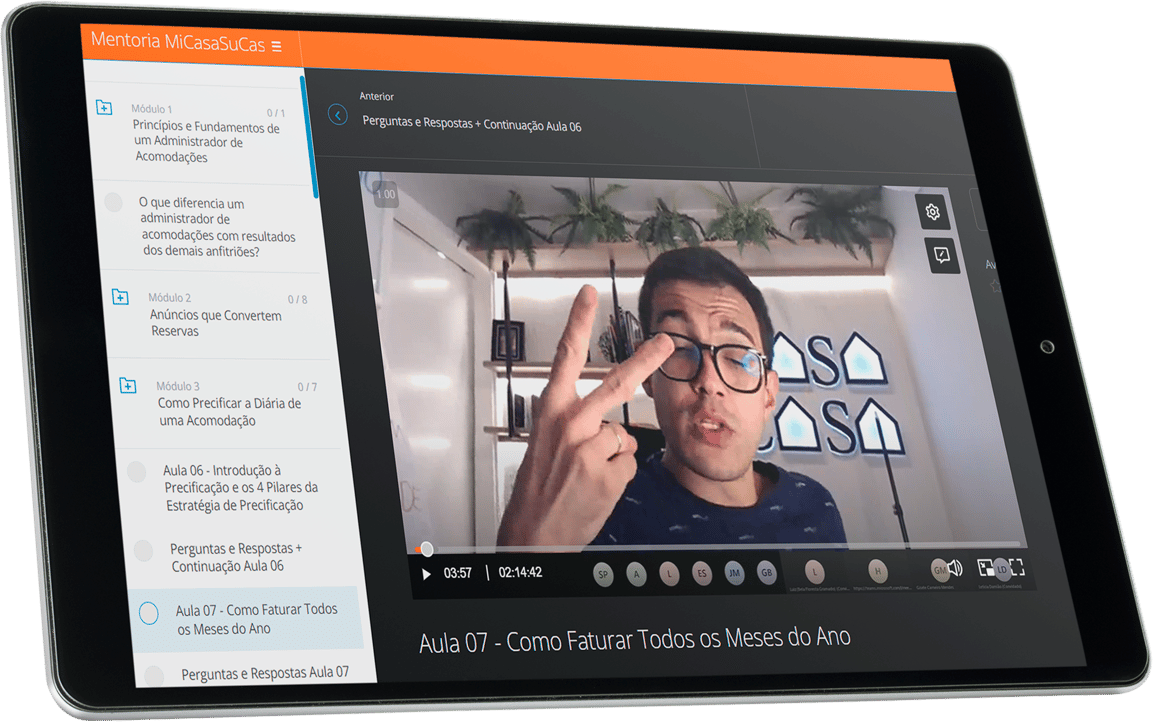Viewport: 1153px width, 722px height.
Task: Open lesson Aula 06 - Introdução à Precificação
Action: coord(240,487)
